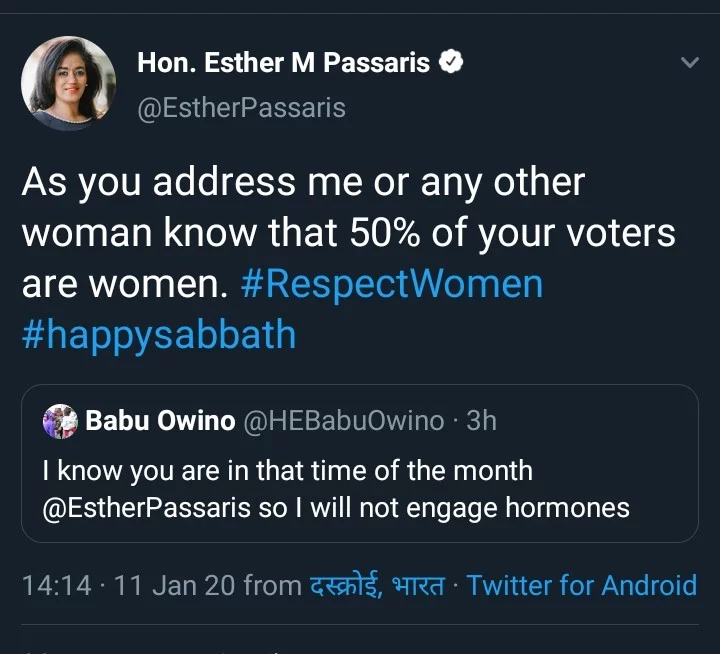
Task: Click the Twitter for Android source link
Action: point(581,585)
